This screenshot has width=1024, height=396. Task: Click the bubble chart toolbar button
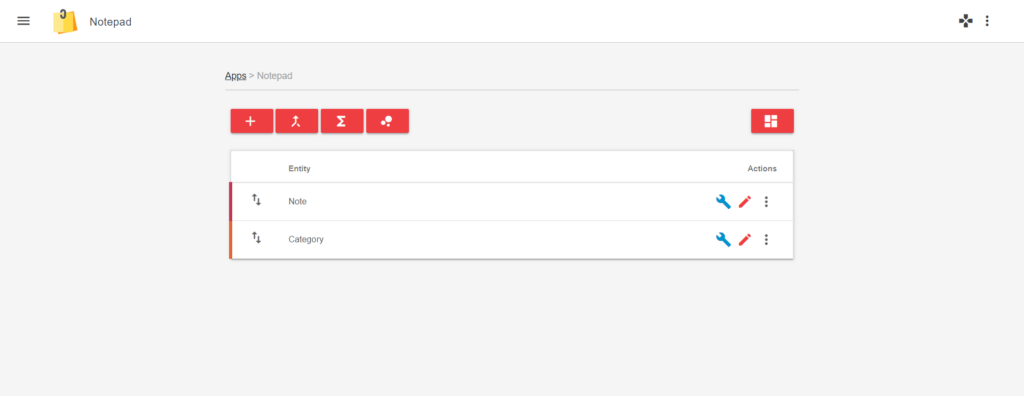[387, 121]
